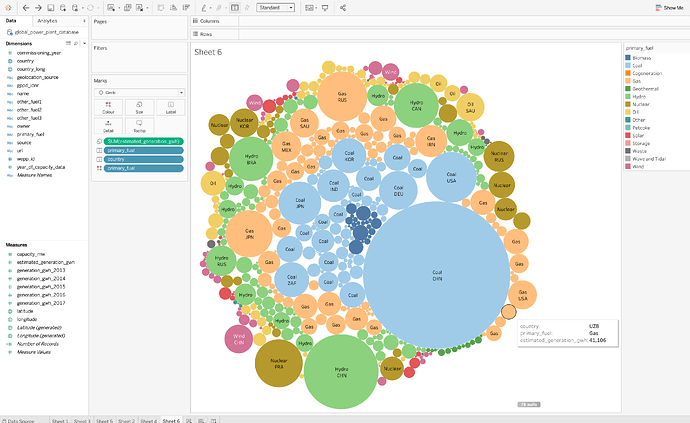
Task: Select the large Coal CHN bubble
Action: (437, 276)
